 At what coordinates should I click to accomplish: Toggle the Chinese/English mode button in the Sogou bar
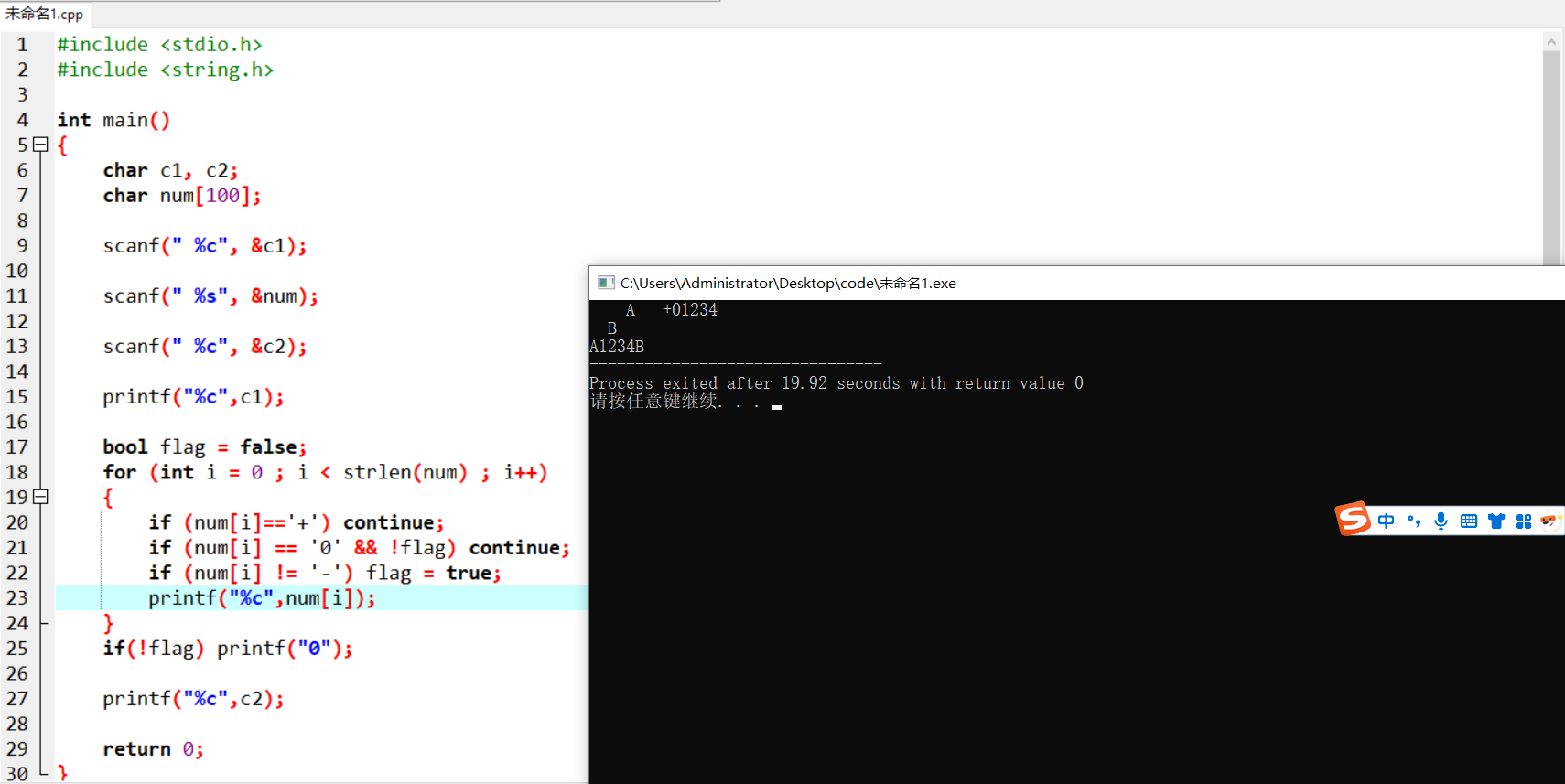tap(1387, 521)
